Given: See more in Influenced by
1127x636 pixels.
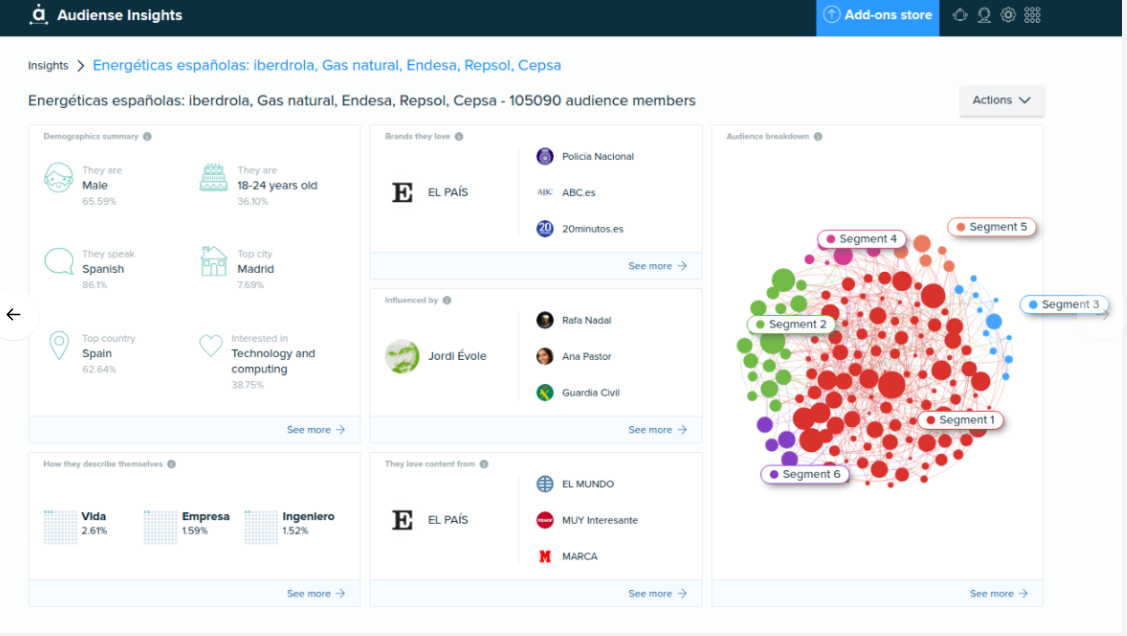Looking at the screenshot, I should point(658,430).
